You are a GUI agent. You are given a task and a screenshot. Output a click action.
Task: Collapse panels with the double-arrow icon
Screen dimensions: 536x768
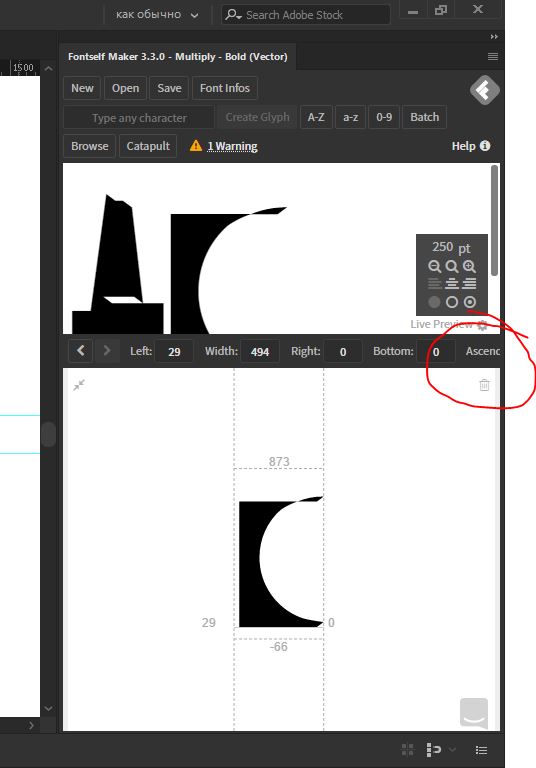click(494, 37)
